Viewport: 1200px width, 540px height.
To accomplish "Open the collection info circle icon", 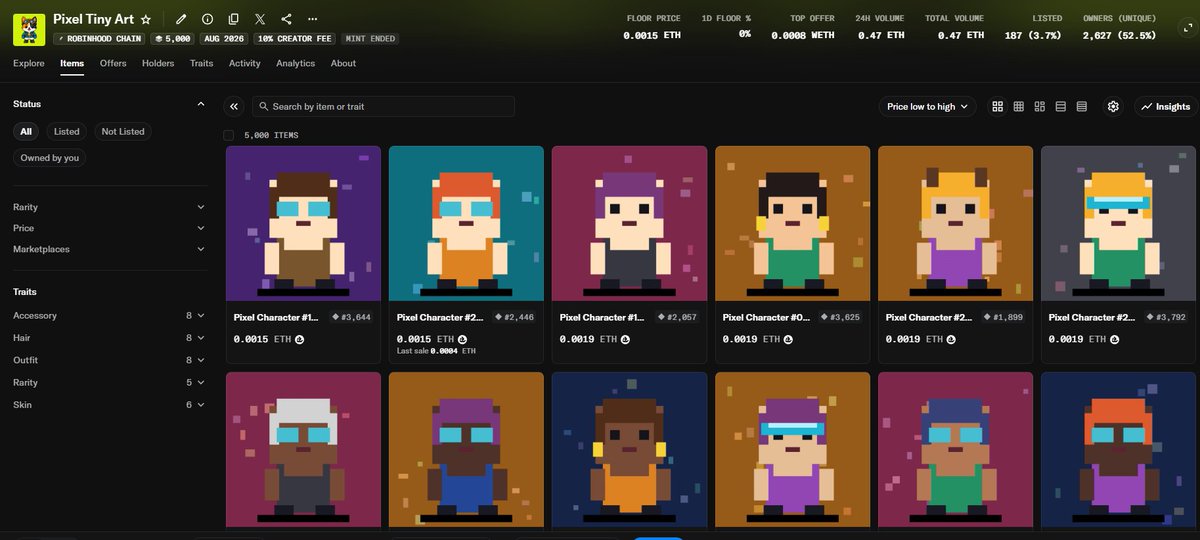I will pos(207,19).
